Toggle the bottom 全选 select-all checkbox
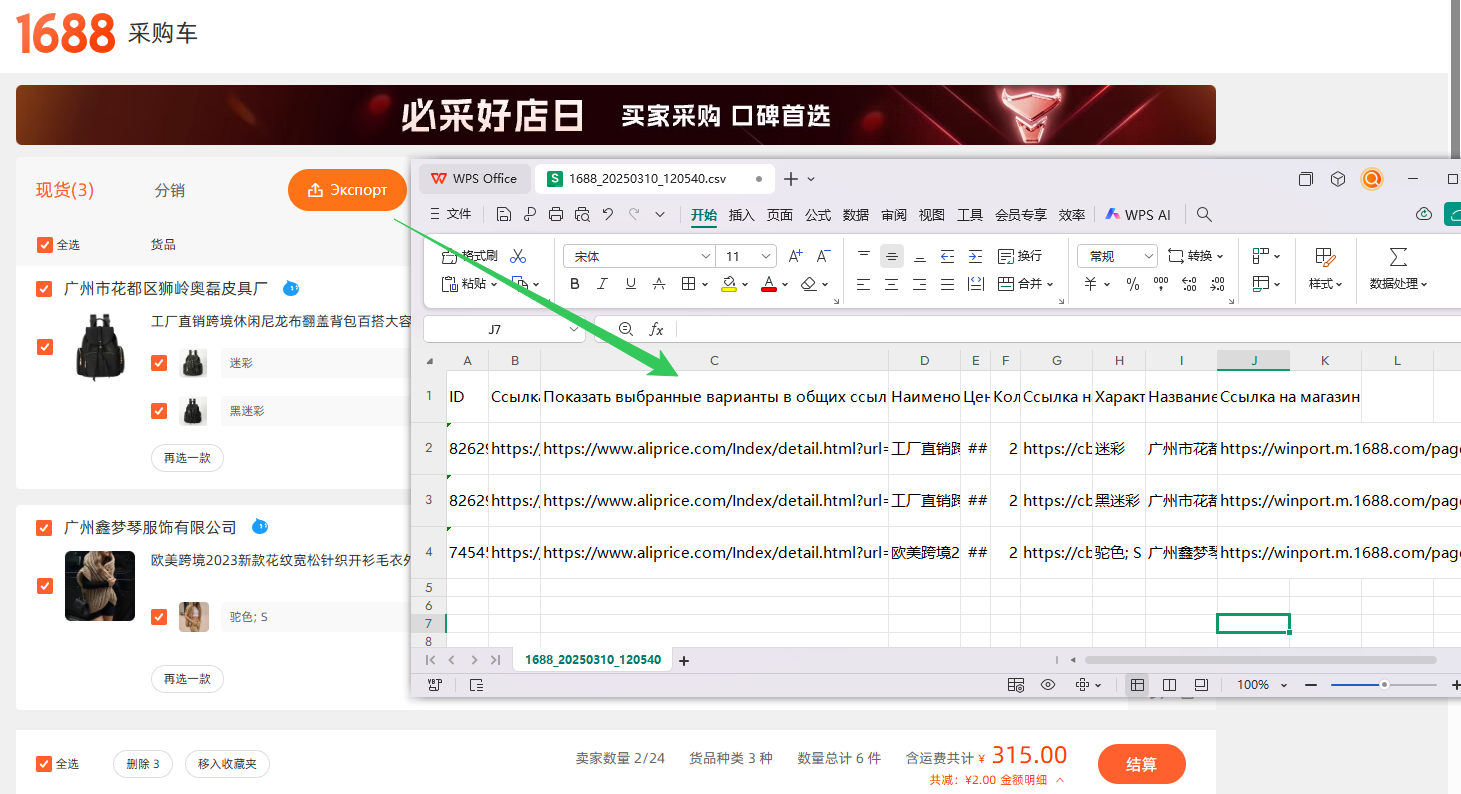The image size is (1461, 794). pos(44,764)
